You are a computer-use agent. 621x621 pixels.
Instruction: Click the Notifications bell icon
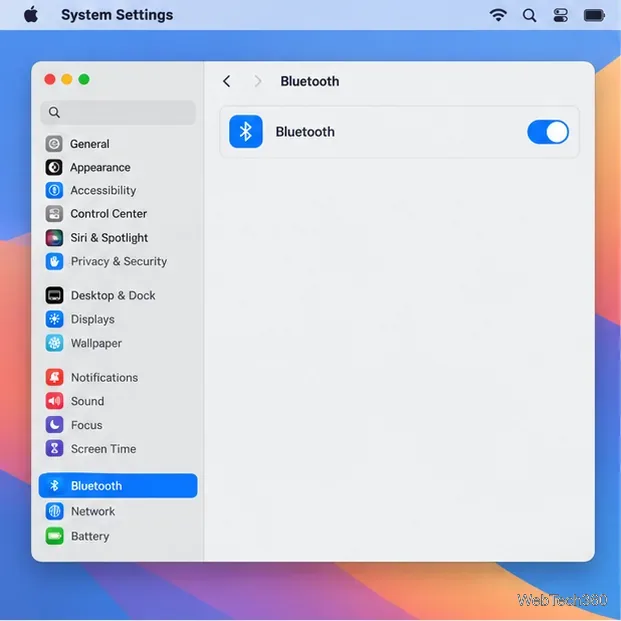54,377
